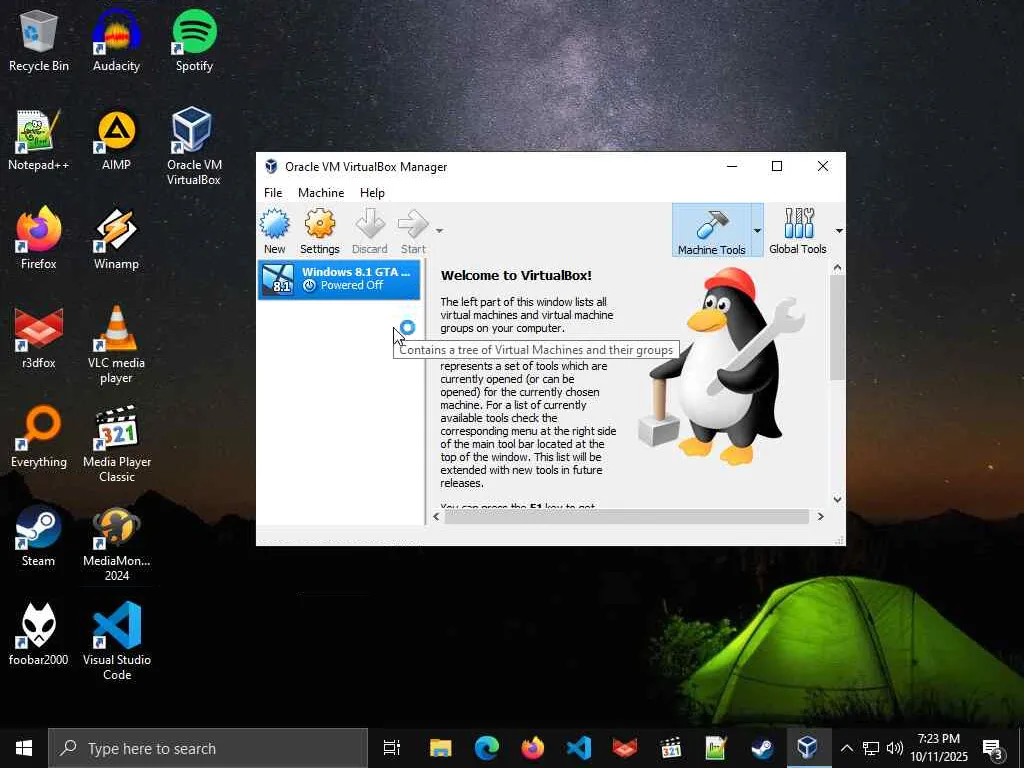Viewport: 1024px width, 768px height.
Task: Launch VS Code from the taskbar
Action: pos(579,748)
